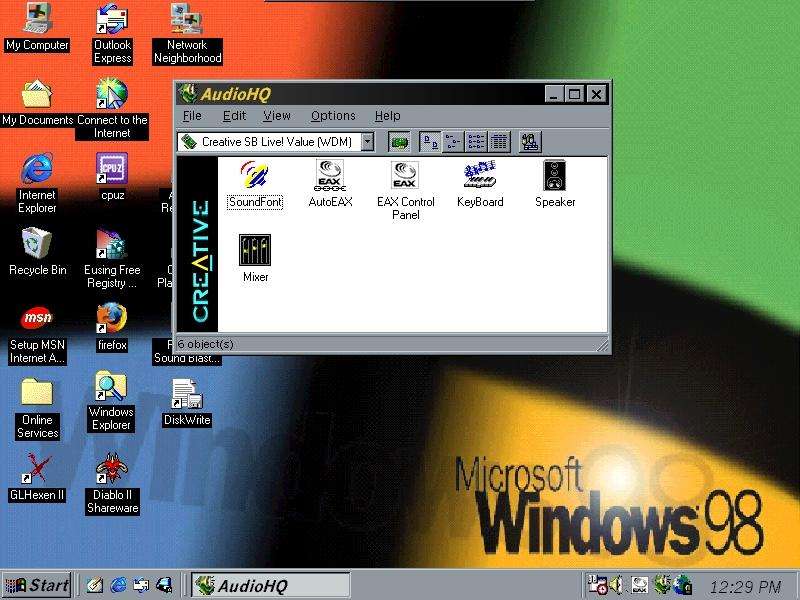
Task: Select Outlook Express desktop icon
Action: click(112, 34)
